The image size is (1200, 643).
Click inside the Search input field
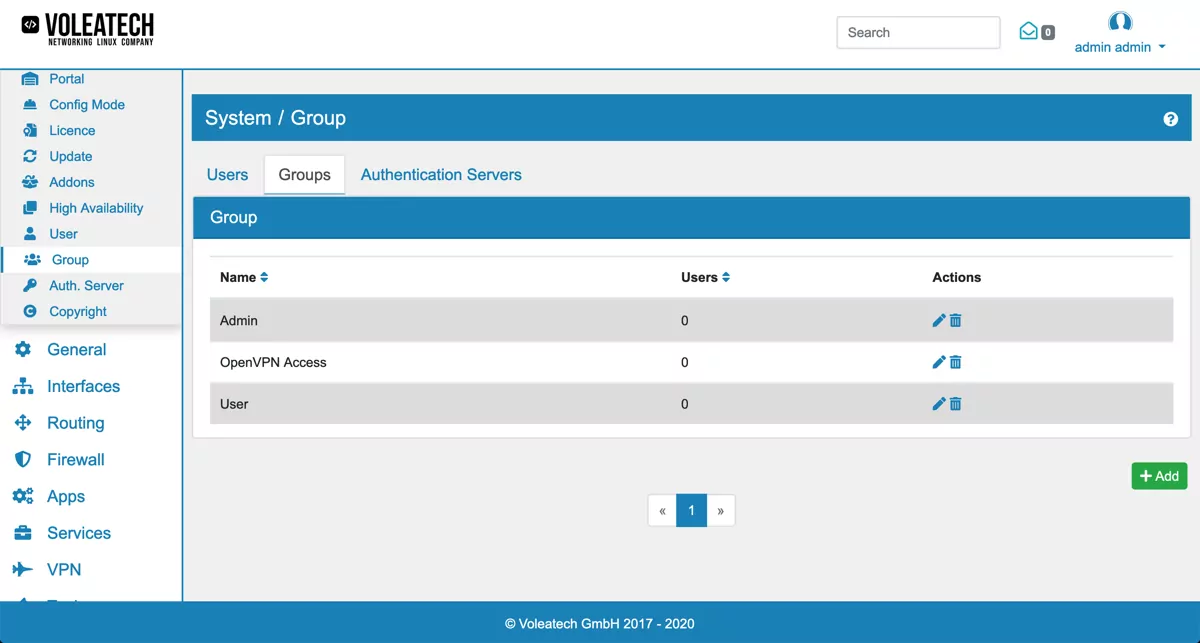pos(917,32)
